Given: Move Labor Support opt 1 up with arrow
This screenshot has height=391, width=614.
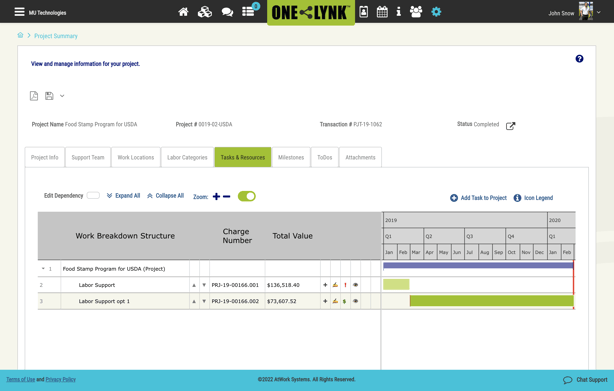Looking at the screenshot, I should click(x=194, y=301).
